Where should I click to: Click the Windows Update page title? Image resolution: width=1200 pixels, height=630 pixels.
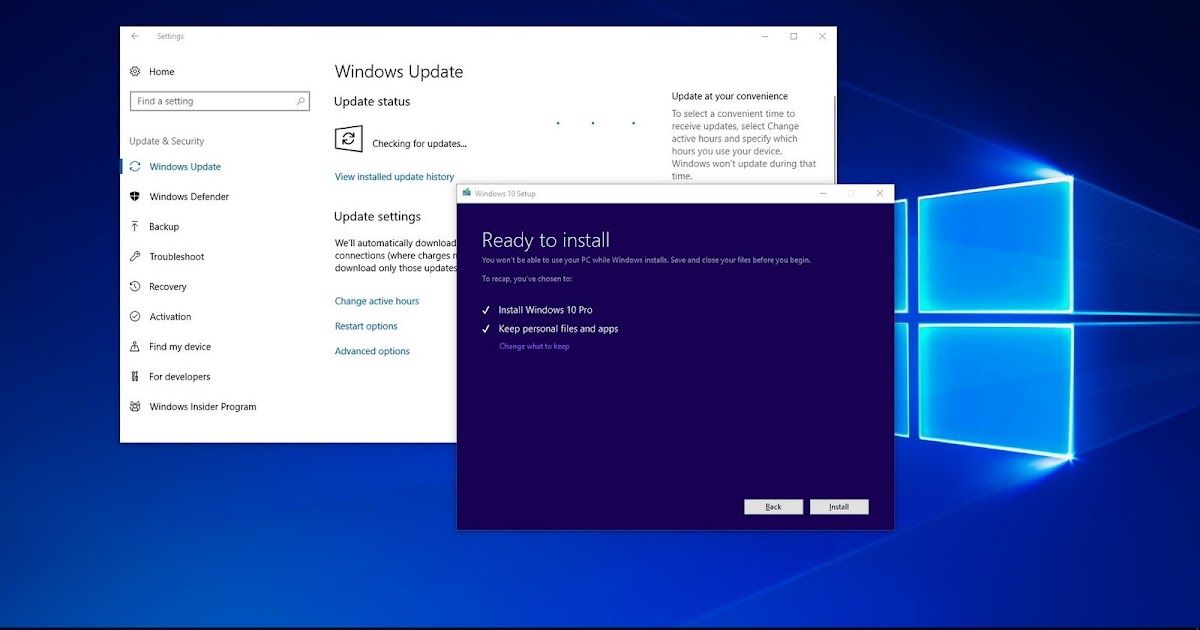click(399, 72)
